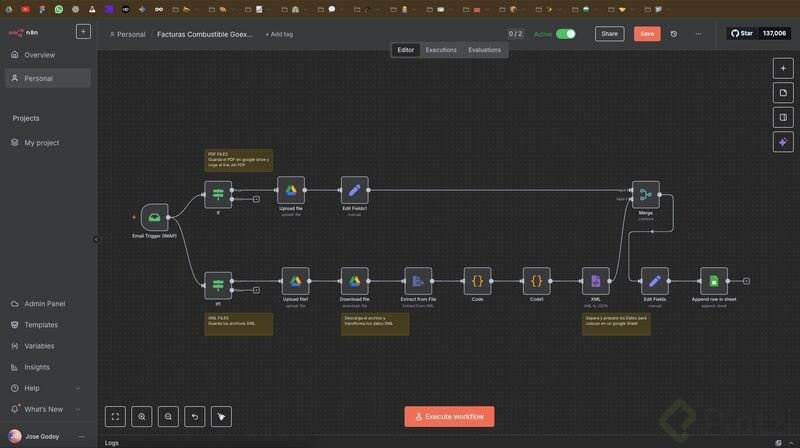Select the upper If node
Image resolution: width=800 pixels, height=448 pixels.
click(218, 194)
